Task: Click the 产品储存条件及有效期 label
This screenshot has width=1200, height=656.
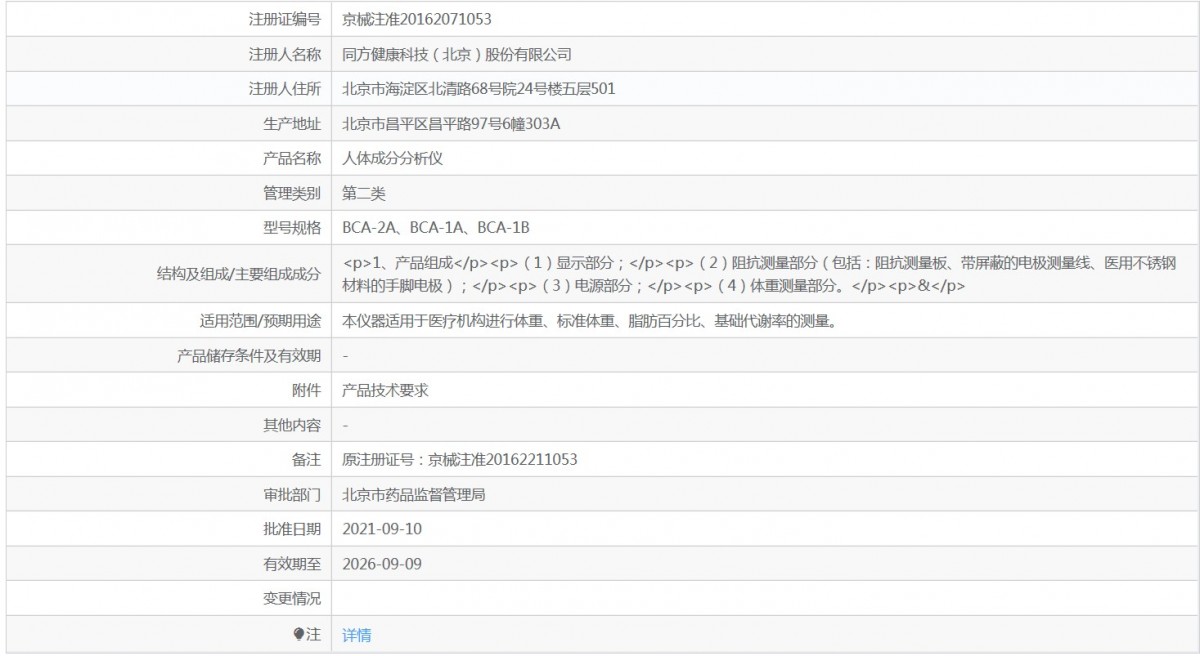Action: pos(249,356)
